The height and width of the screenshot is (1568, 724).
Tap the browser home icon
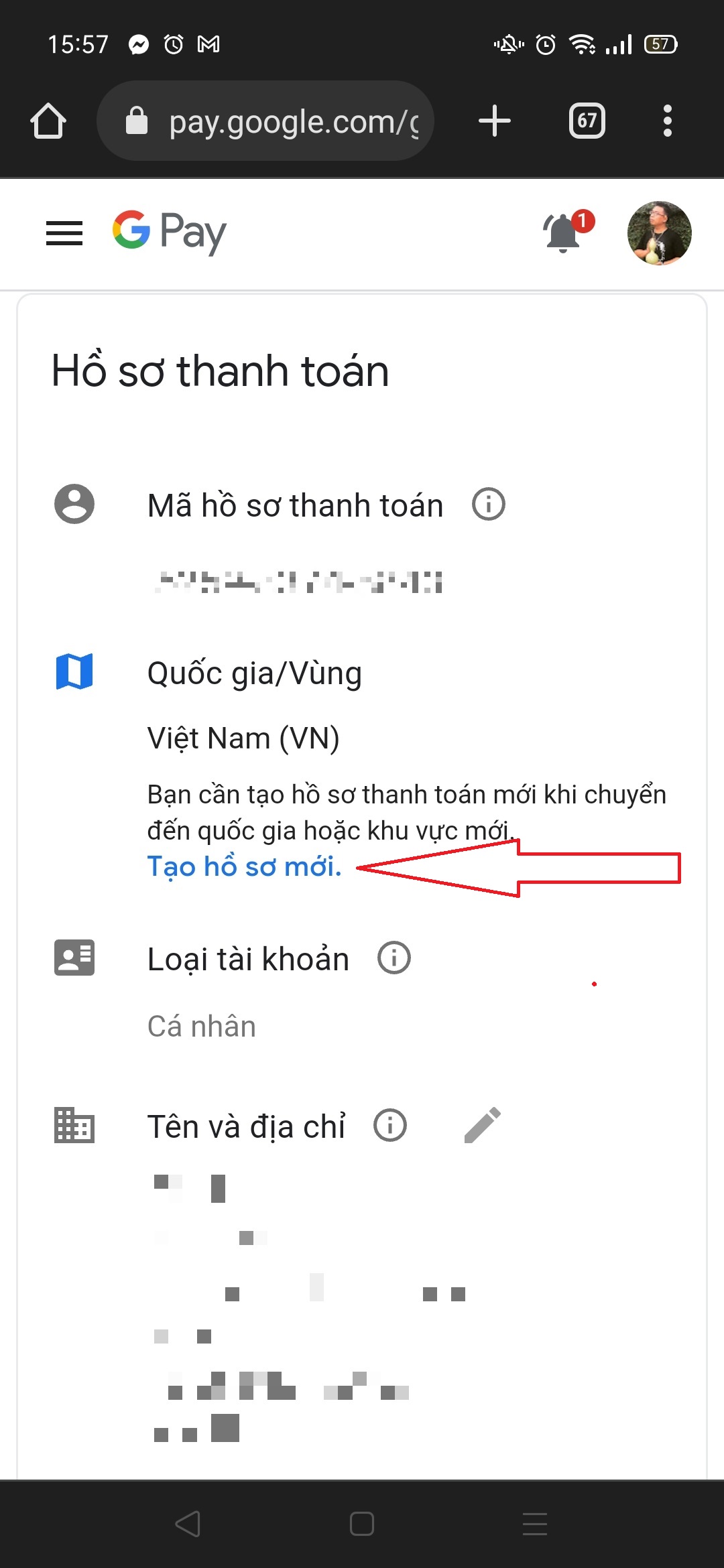coord(48,121)
